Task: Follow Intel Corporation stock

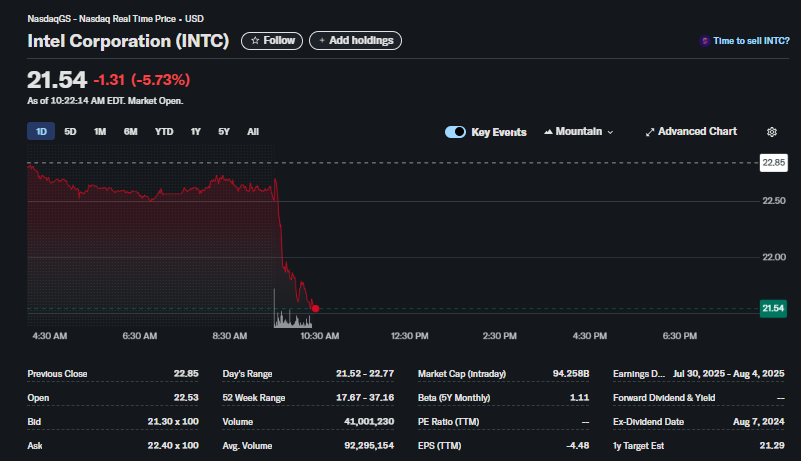Action: click(272, 40)
